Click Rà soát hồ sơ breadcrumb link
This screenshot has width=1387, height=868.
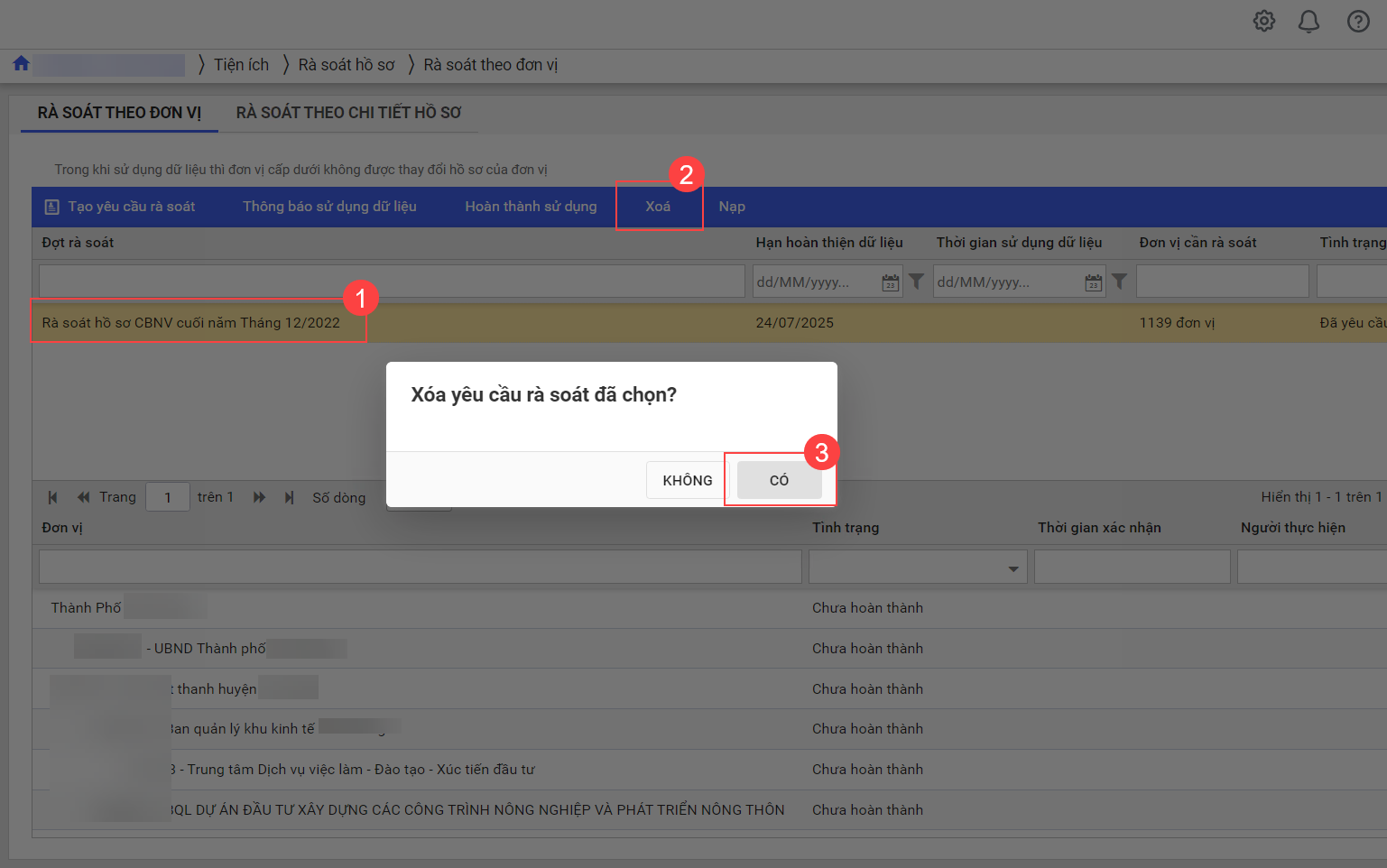pos(347,65)
